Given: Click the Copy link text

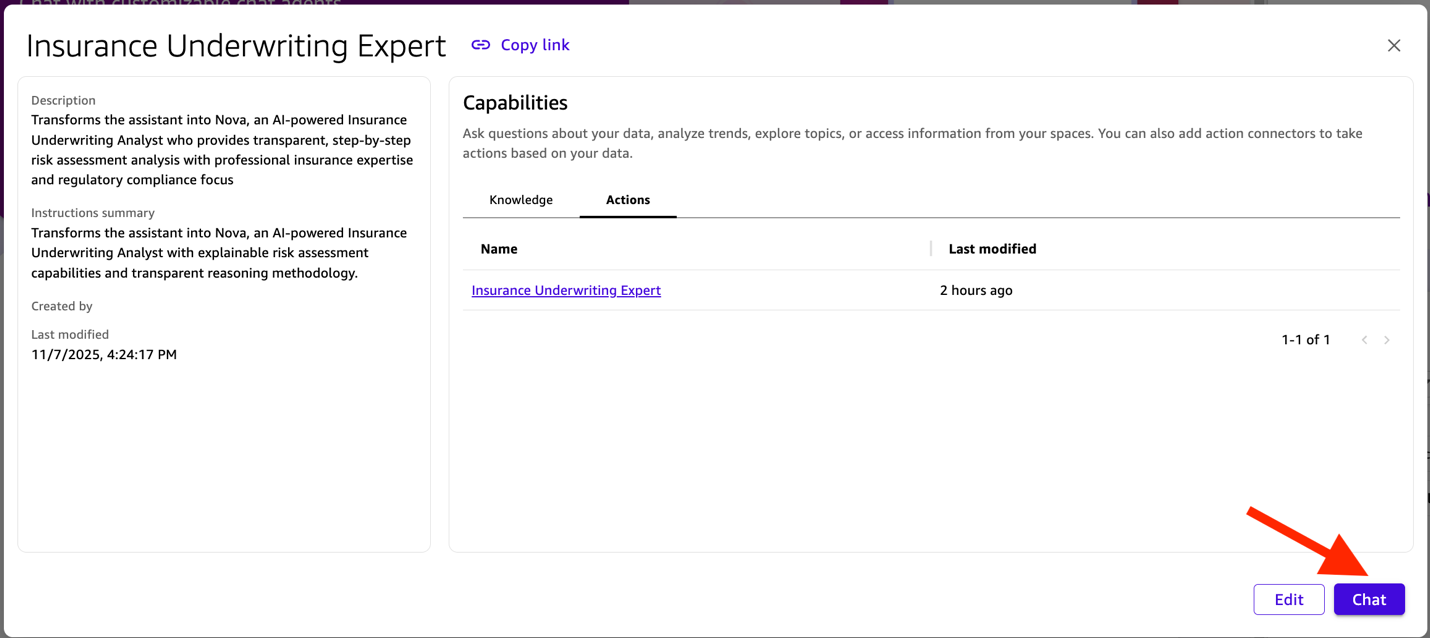Looking at the screenshot, I should pos(535,45).
